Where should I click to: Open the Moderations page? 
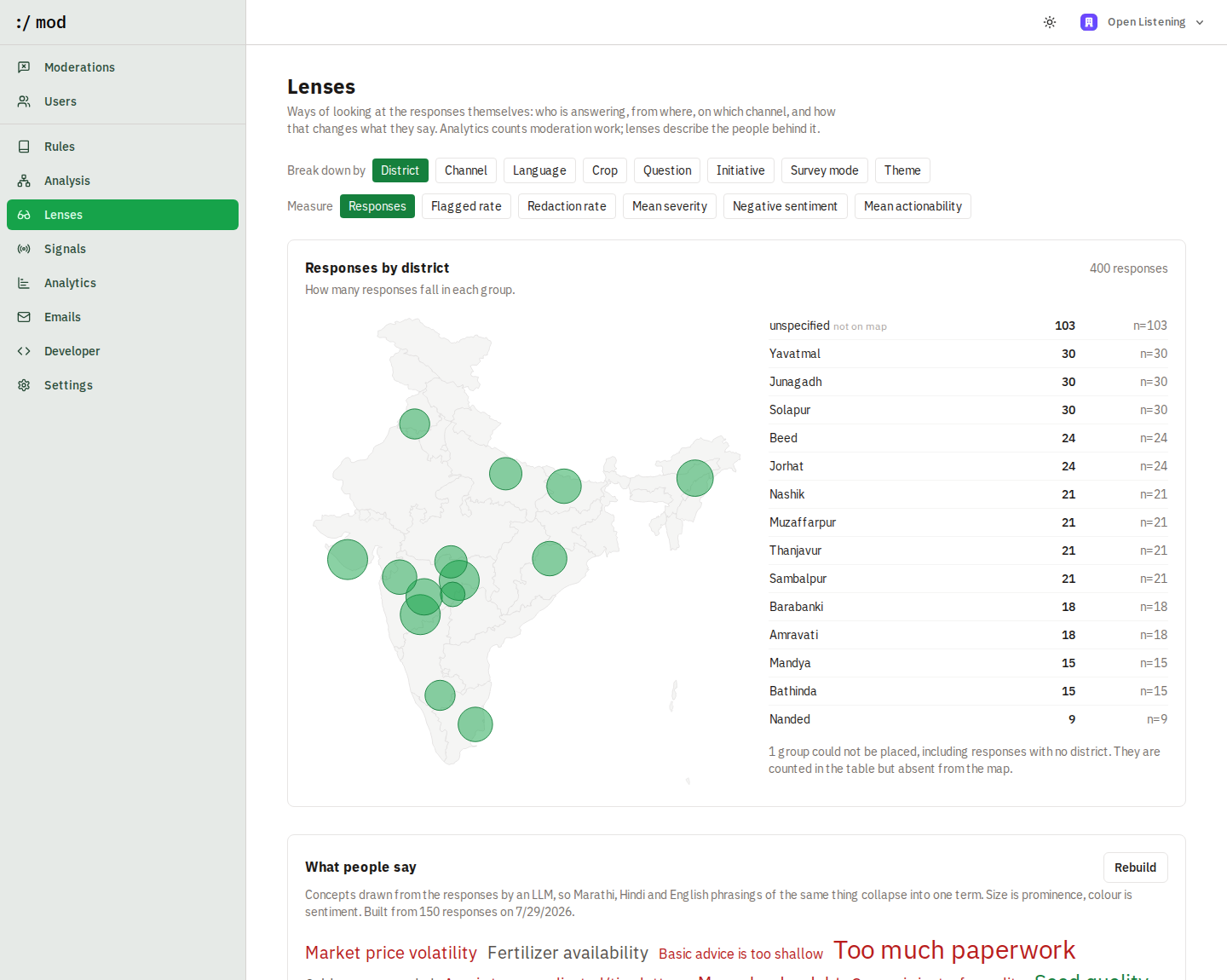(x=123, y=67)
